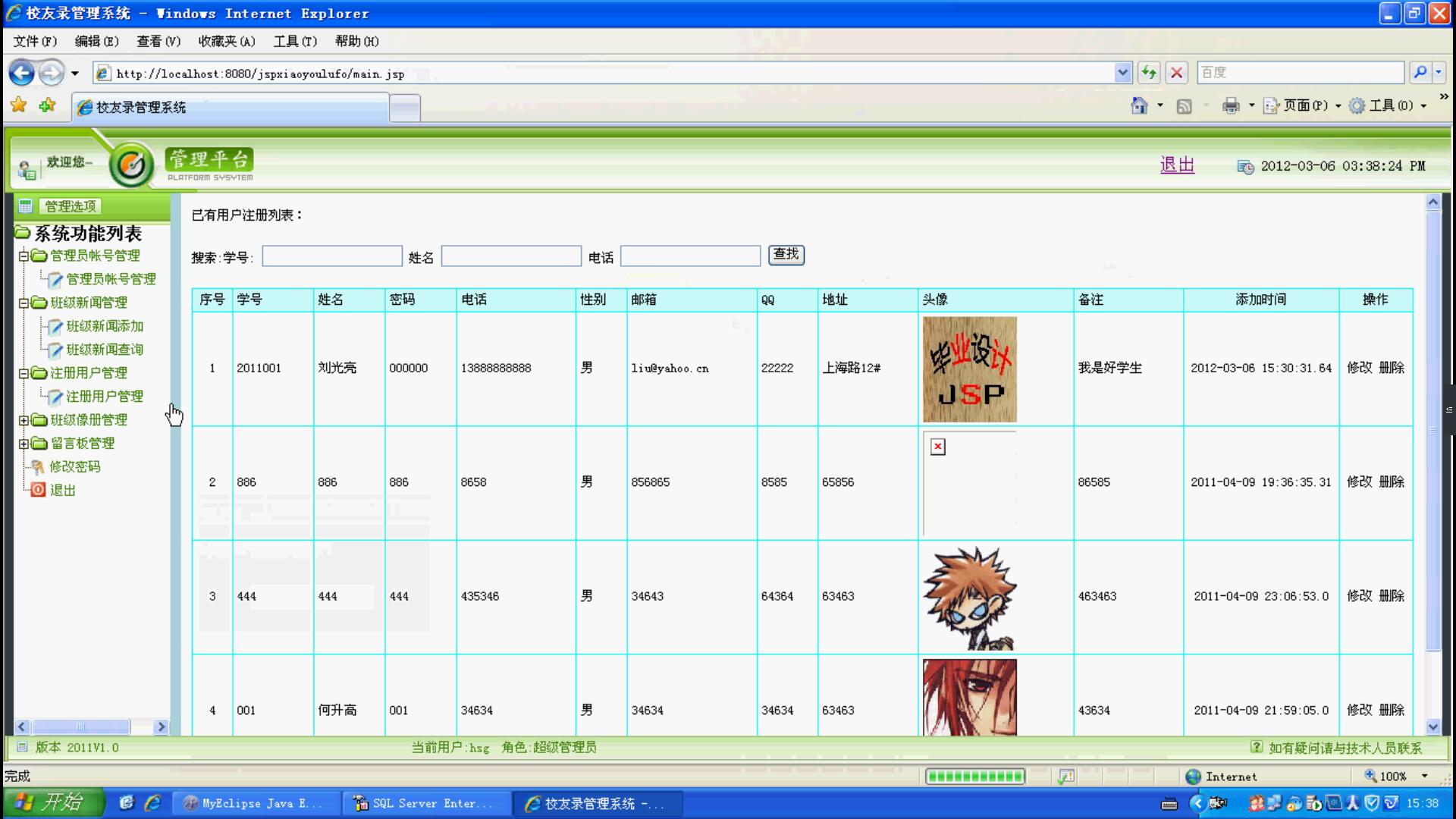The height and width of the screenshot is (819, 1456).
Task: Open a new blank browser tab
Action: click(x=405, y=108)
